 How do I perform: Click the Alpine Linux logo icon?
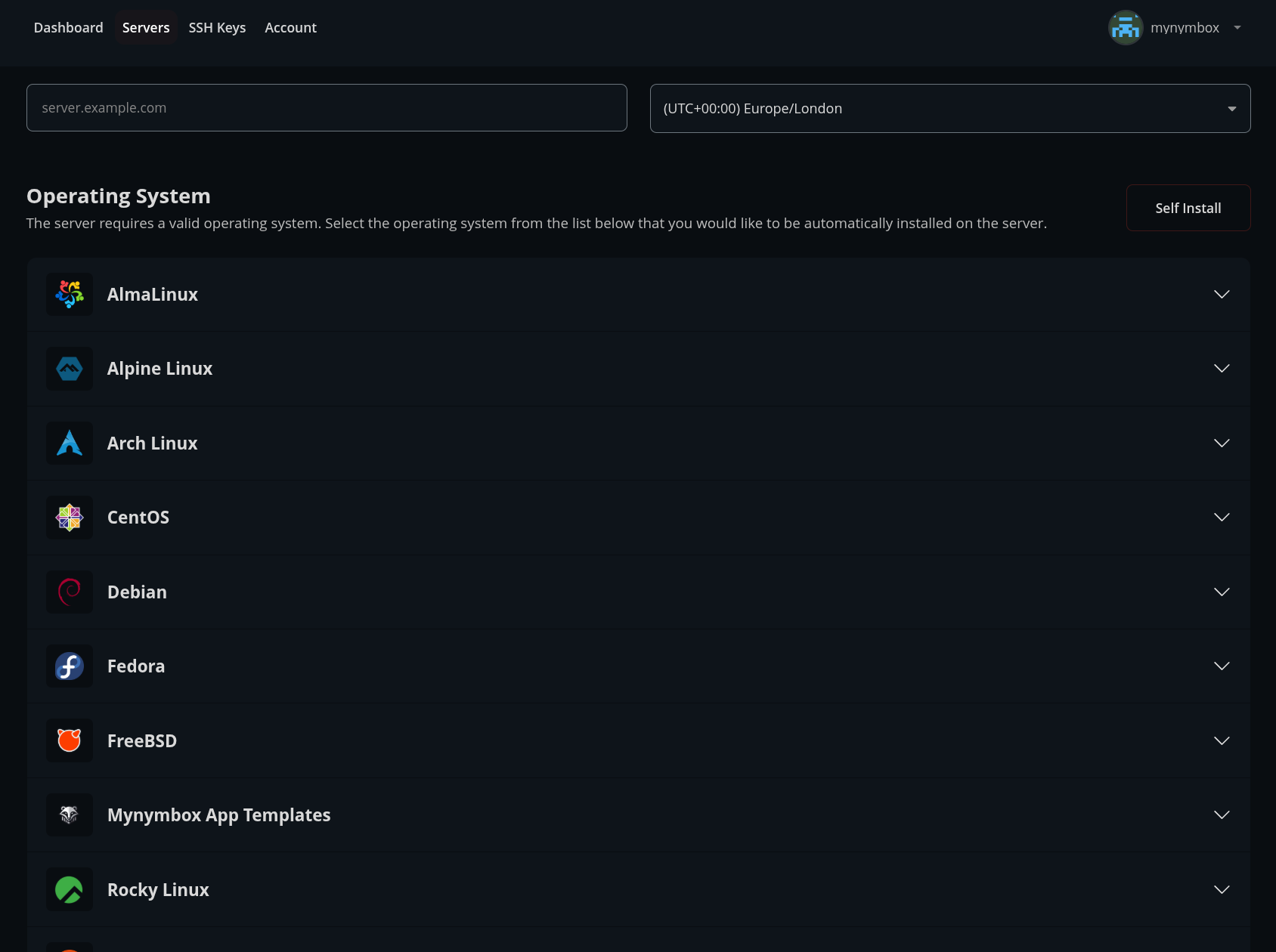[x=70, y=369]
